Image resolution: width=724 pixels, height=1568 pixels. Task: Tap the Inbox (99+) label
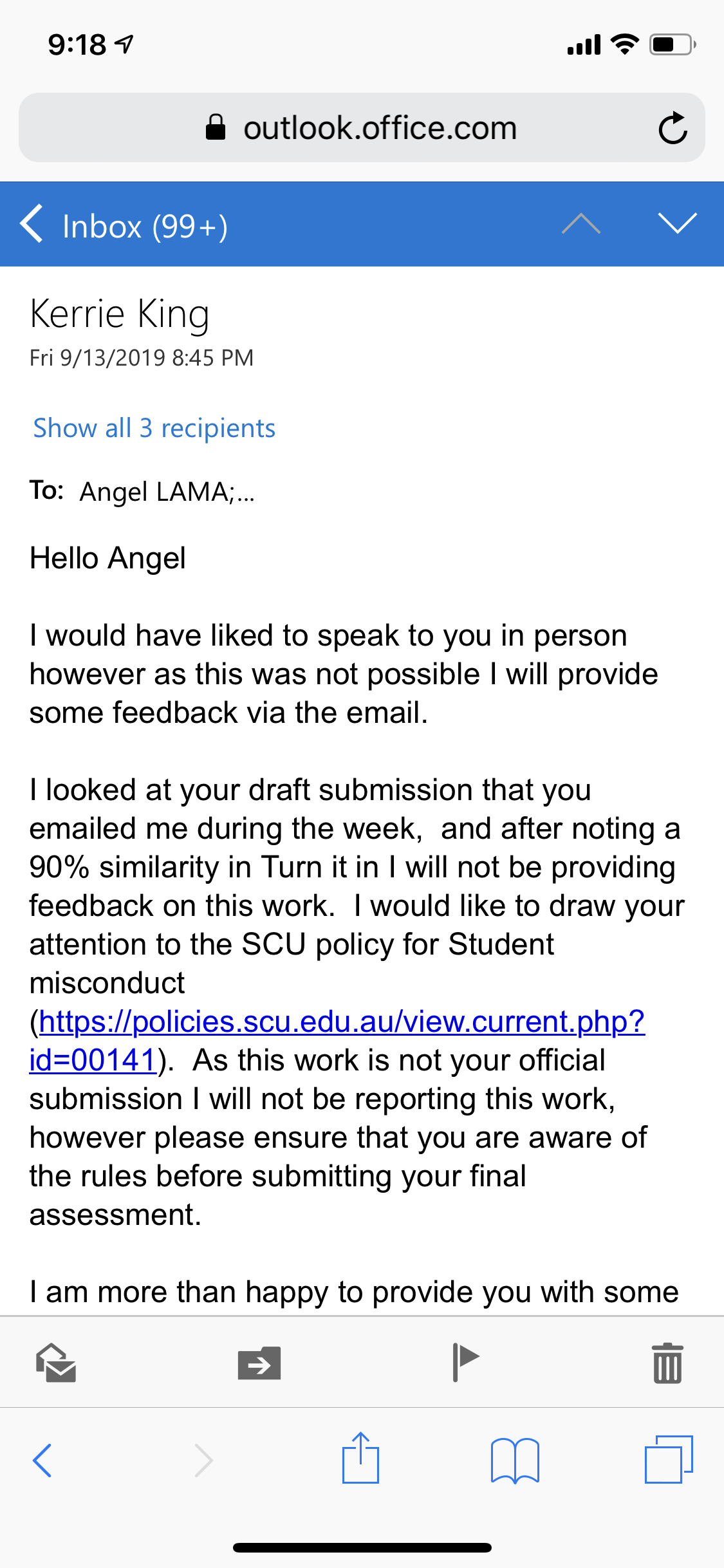145,227
